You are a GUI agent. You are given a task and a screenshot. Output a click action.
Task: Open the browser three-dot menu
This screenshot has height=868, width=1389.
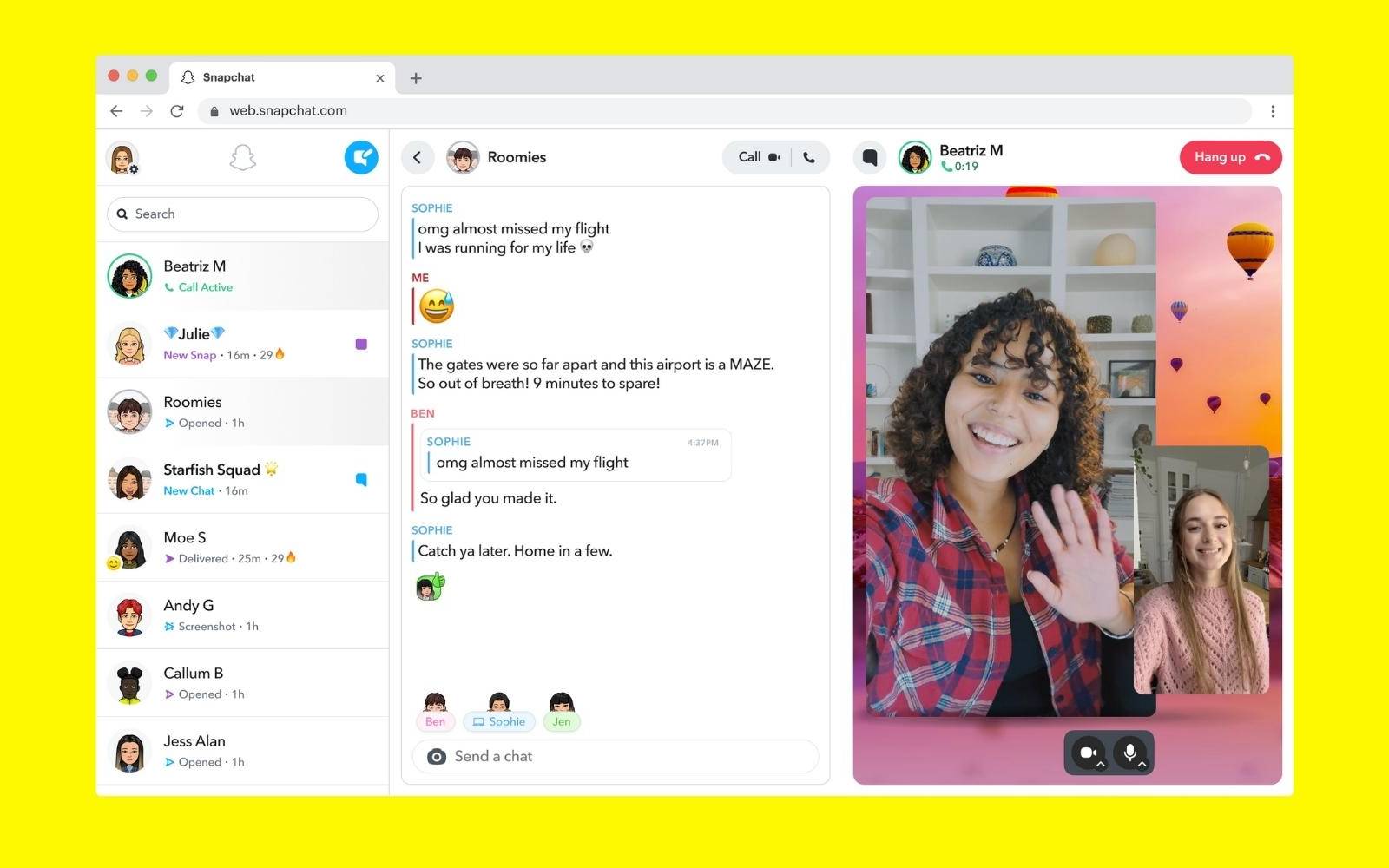point(1273,111)
